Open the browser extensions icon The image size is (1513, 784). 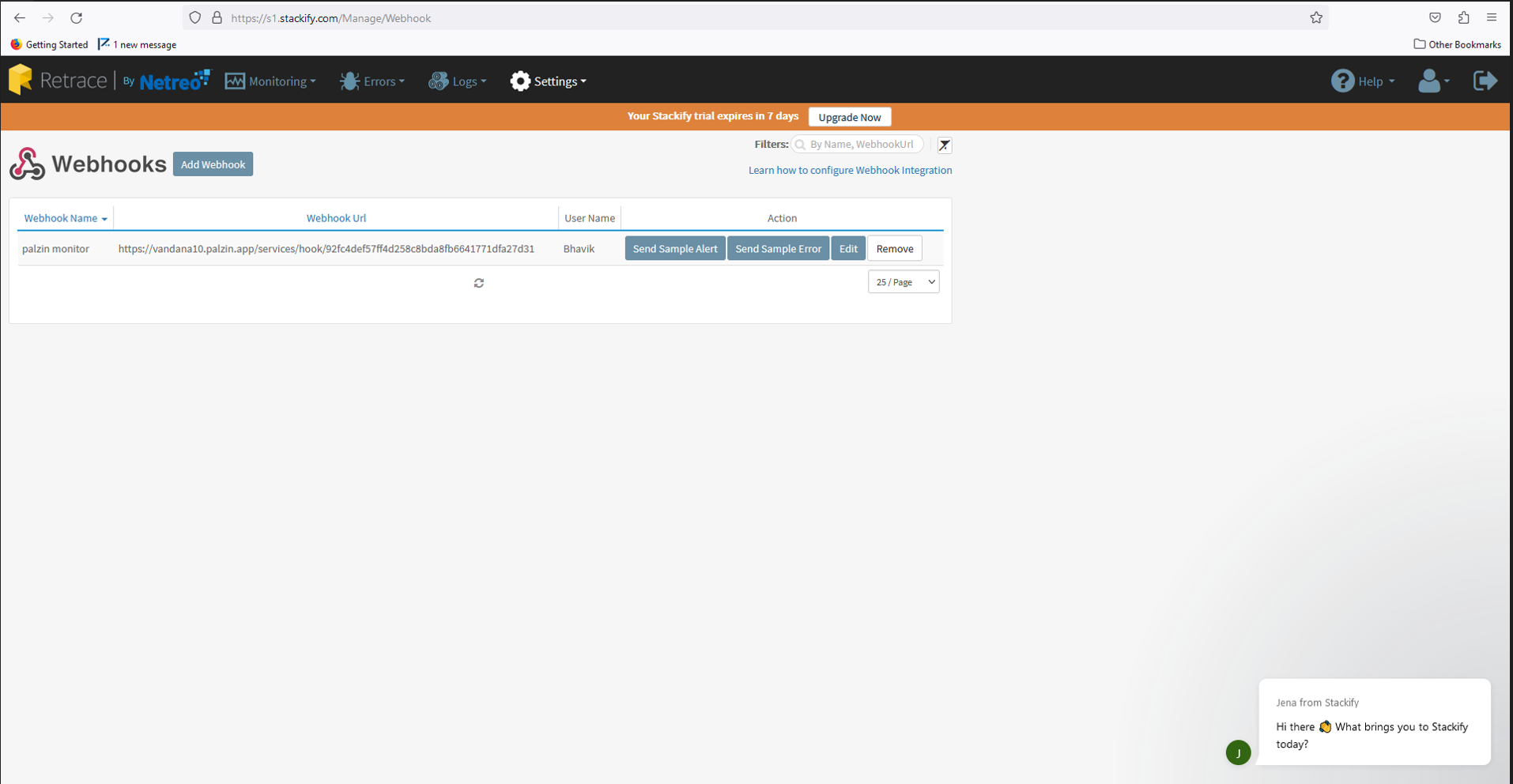tap(1463, 17)
